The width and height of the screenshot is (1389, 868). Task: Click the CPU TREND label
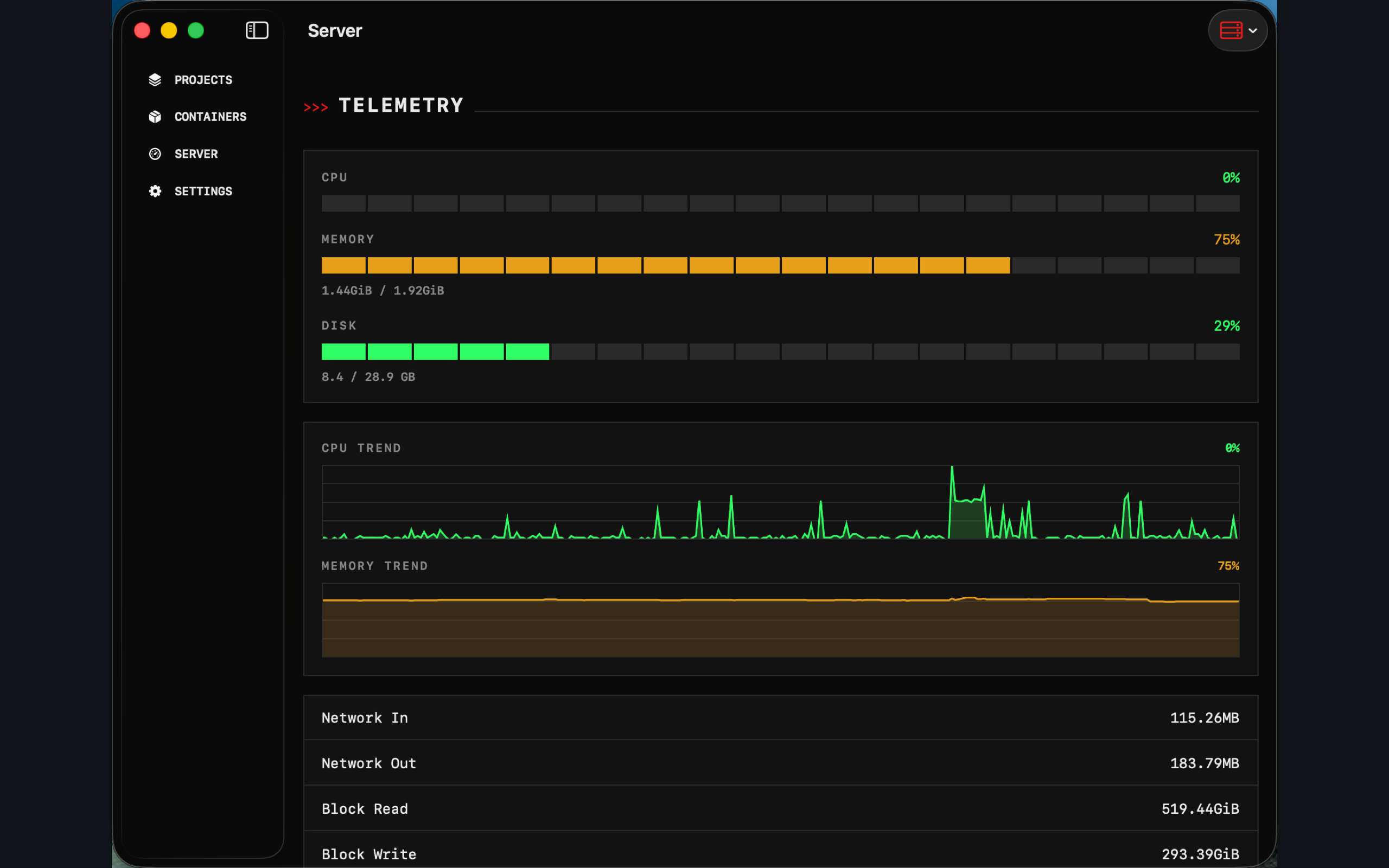pos(361,448)
